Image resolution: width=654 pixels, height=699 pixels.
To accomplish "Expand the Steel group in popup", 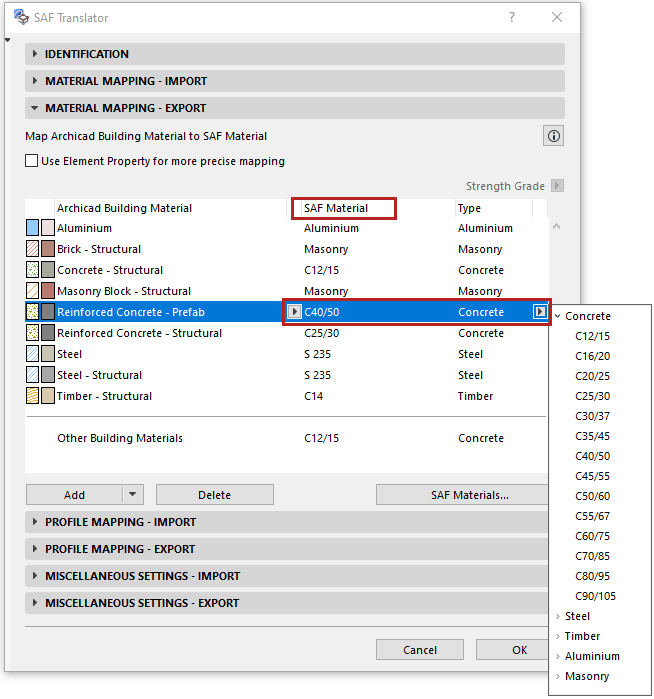I will point(558,617).
